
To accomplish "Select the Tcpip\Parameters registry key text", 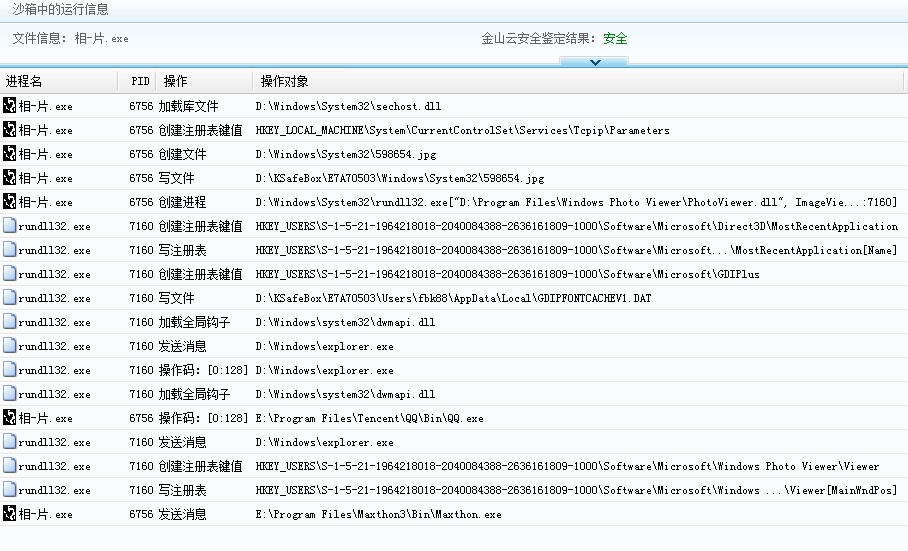I will (462, 131).
